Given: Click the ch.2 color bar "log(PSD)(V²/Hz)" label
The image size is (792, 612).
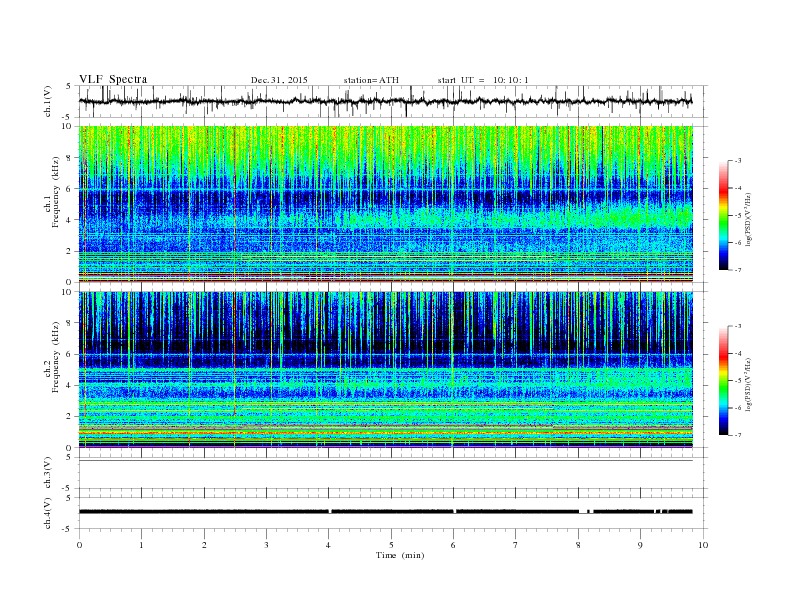Looking at the screenshot, I should click(x=749, y=384).
